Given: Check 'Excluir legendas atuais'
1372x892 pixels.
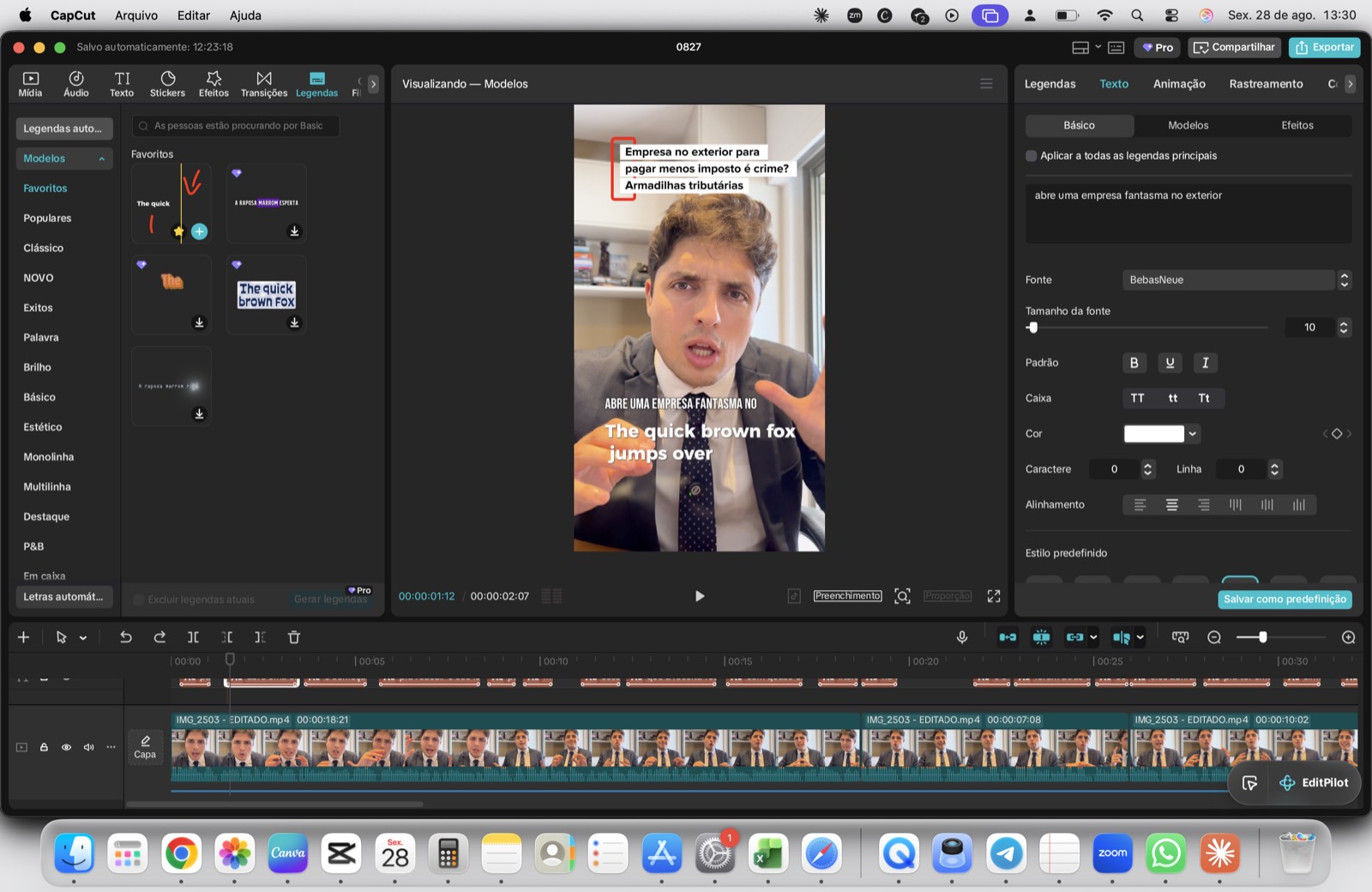Looking at the screenshot, I should (139, 600).
